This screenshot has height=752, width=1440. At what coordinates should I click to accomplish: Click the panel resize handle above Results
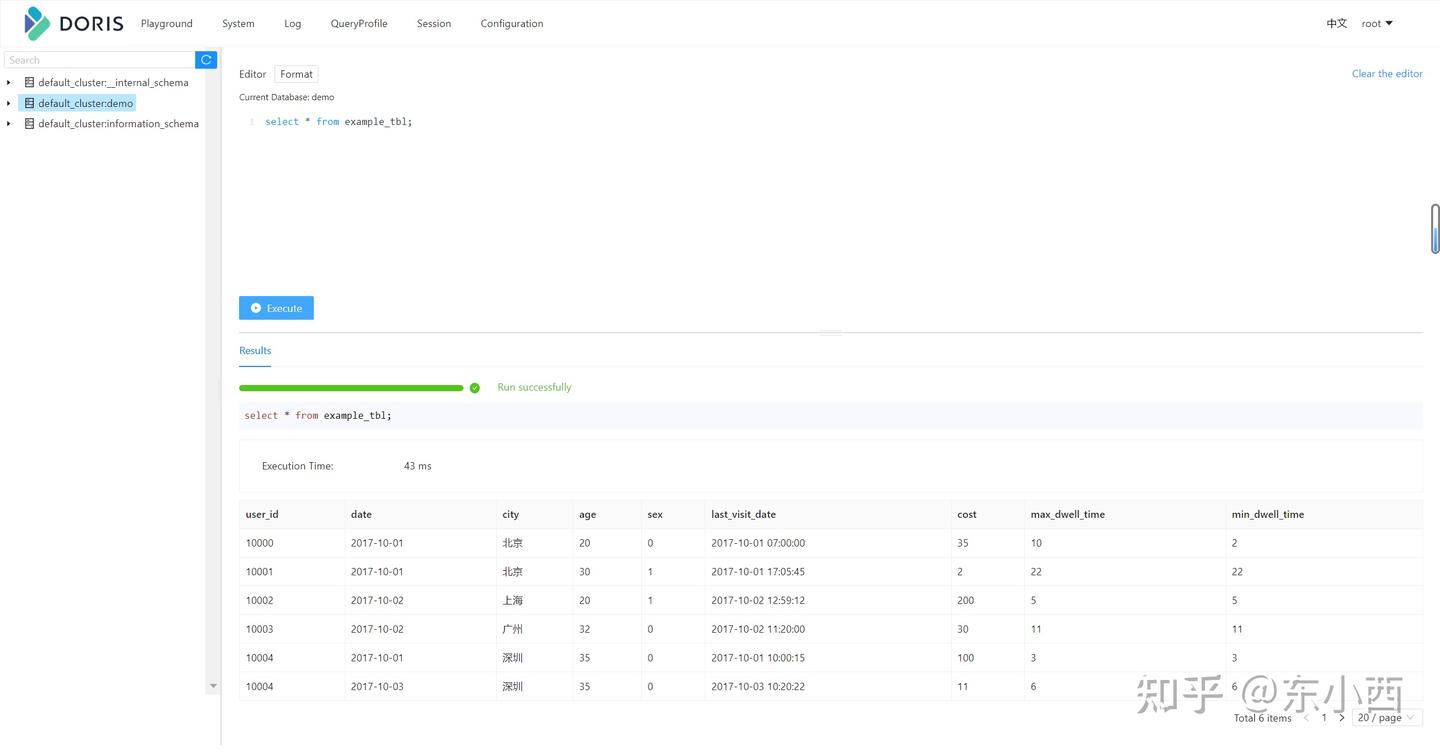pos(830,333)
